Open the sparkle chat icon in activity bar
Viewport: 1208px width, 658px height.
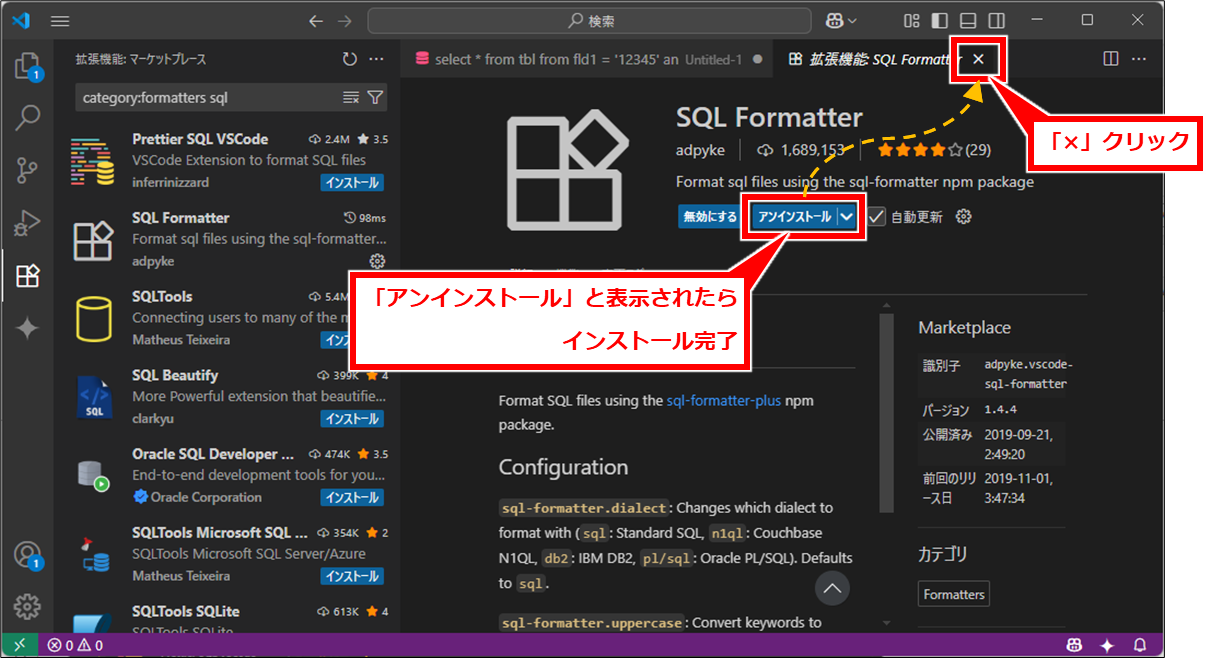click(27, 328)
